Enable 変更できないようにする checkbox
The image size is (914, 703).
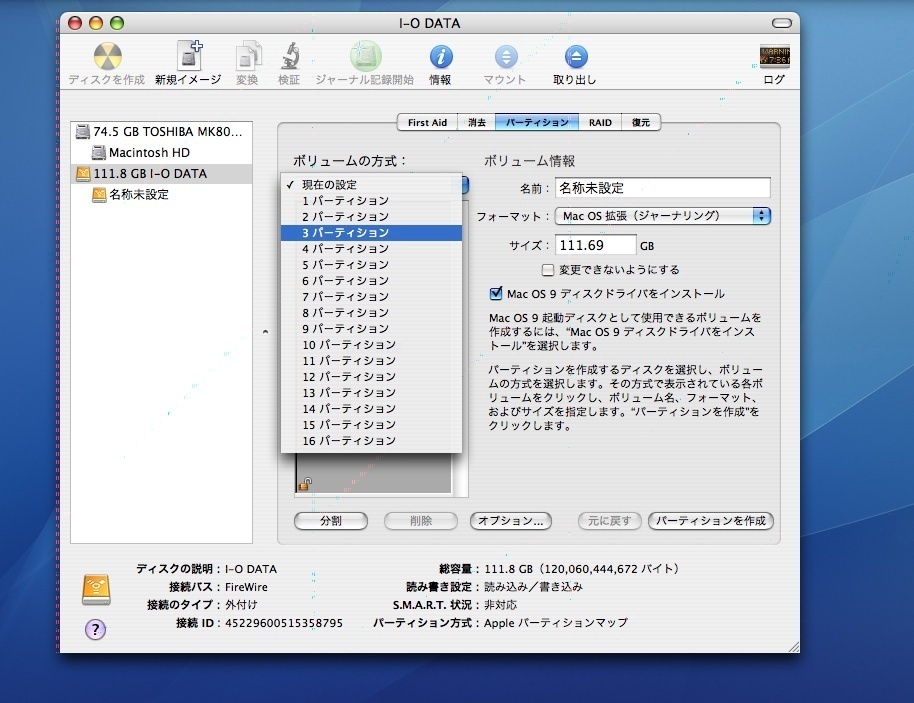click(547, 270)
